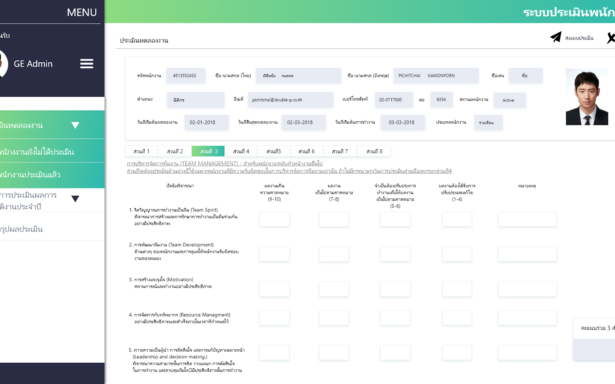Screen dimensions: 615x384
Task: Click Leadership and decision making box under (5-6)
Action: 395,353
